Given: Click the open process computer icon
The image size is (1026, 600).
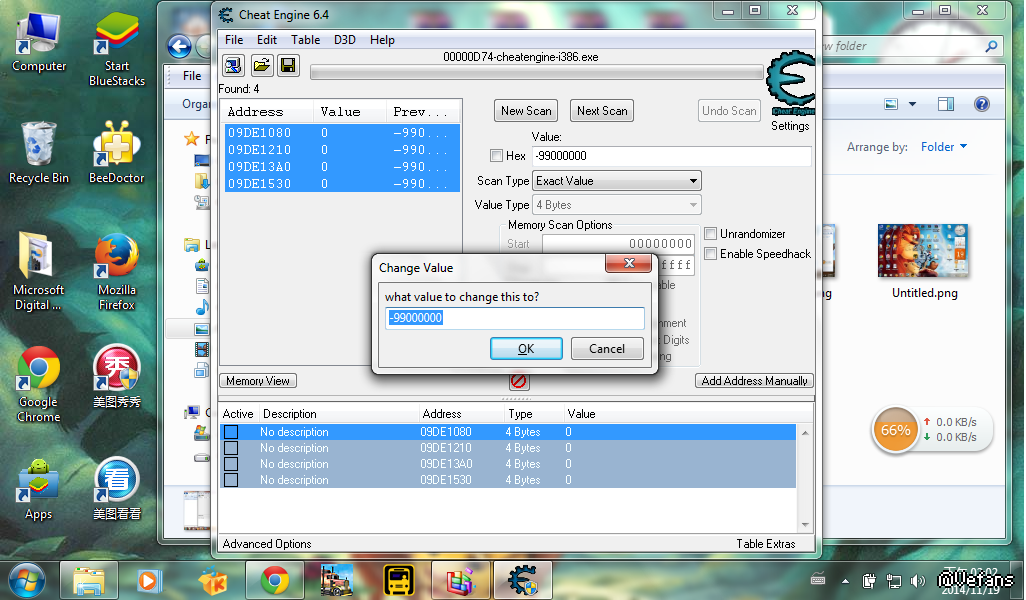Looking at the screenshot, I should point(233,66).
